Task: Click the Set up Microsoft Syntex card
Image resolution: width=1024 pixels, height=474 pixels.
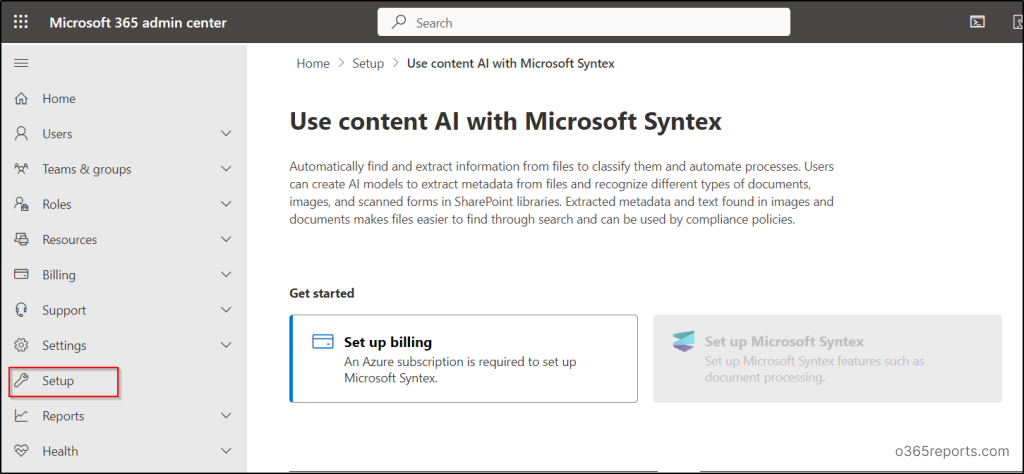Action: tap(827, 358)
